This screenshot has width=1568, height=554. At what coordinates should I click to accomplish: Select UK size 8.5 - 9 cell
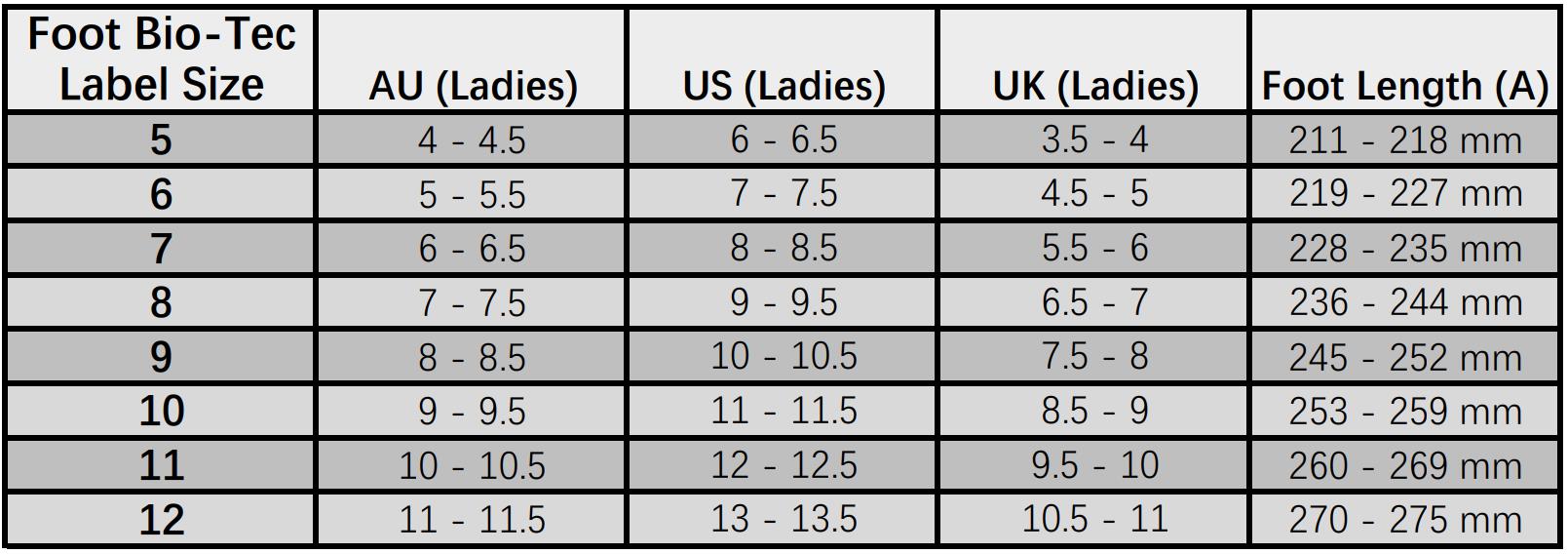pos(1094,411)
